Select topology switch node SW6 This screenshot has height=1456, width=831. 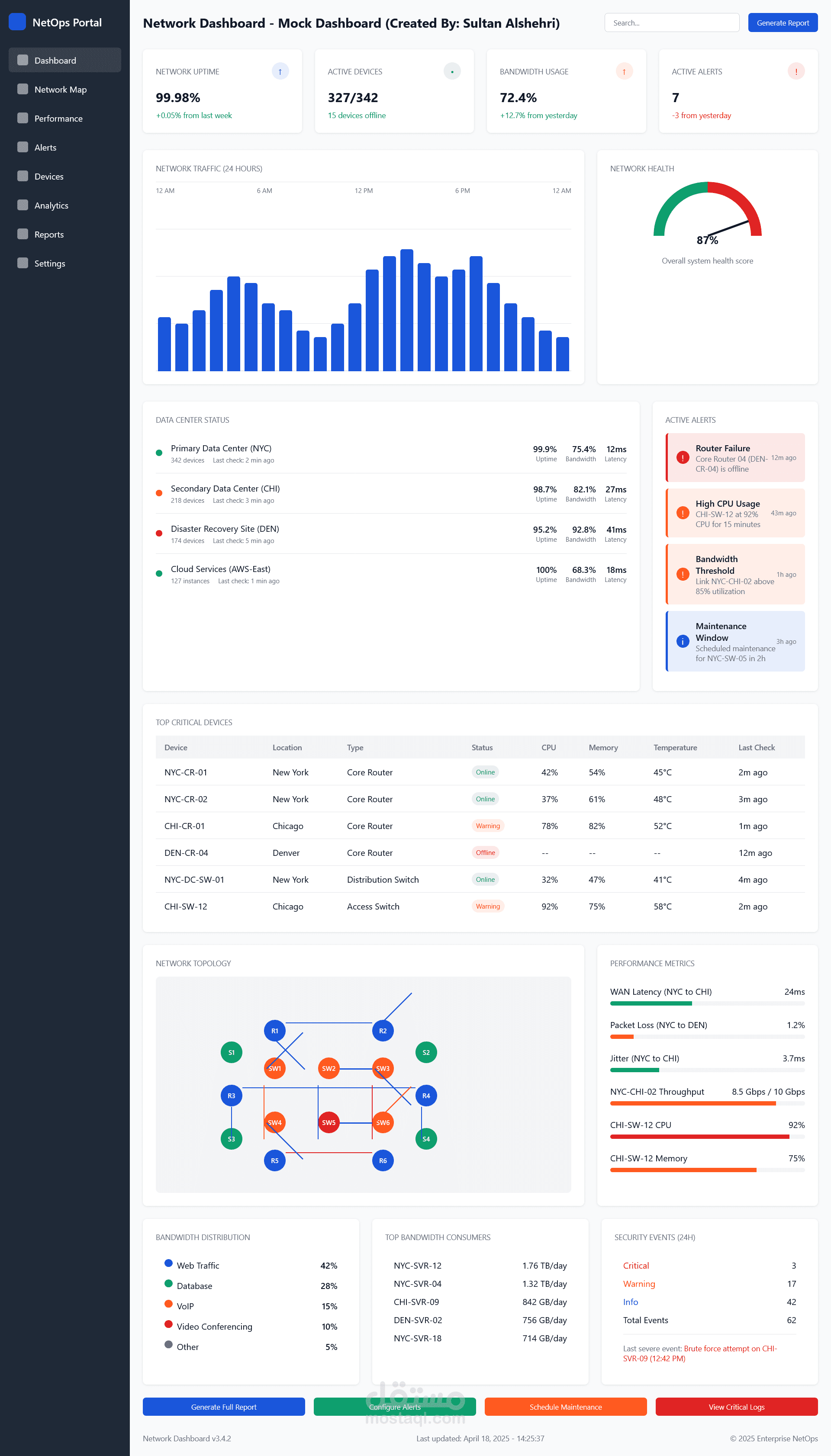[383, 1122]
